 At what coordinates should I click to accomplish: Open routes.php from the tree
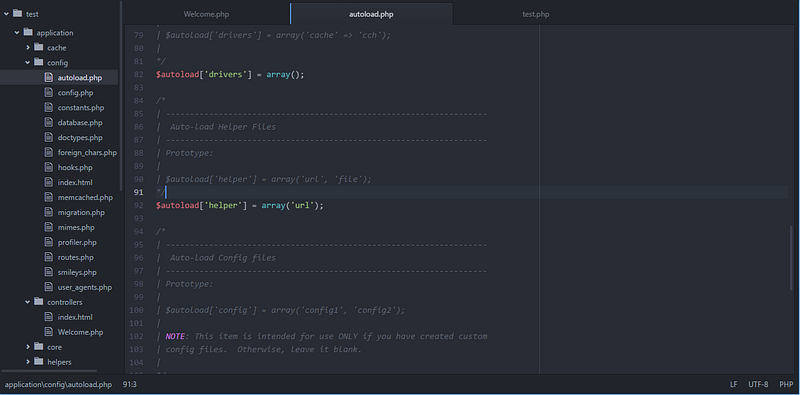point(76,257)
